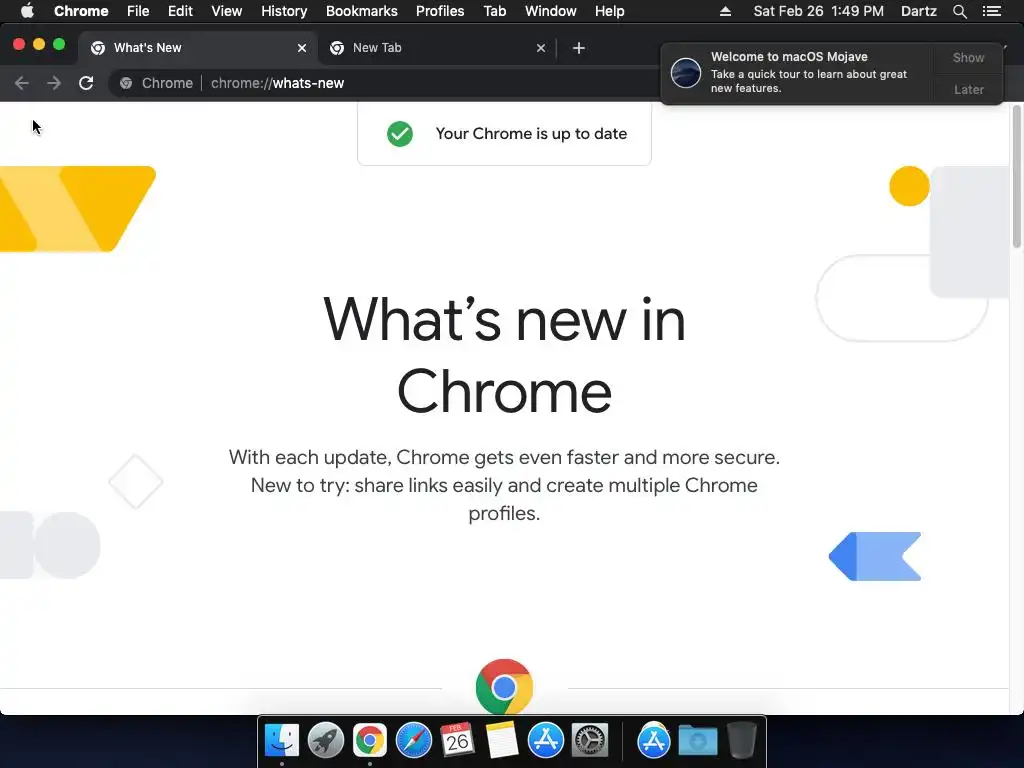Click the green checkmark update icon

pyautogui.click(x=400, y=134)
